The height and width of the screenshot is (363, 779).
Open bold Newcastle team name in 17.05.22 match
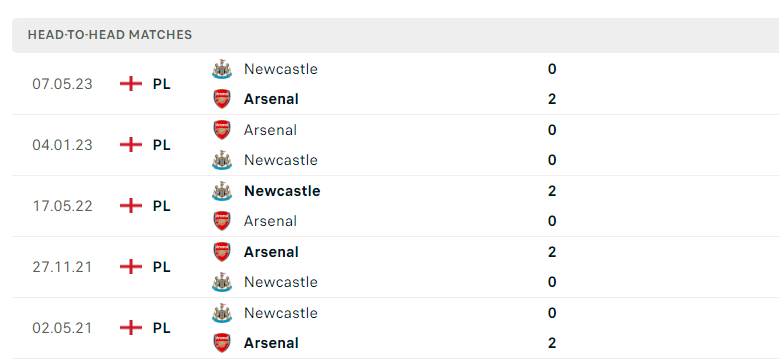282,191
